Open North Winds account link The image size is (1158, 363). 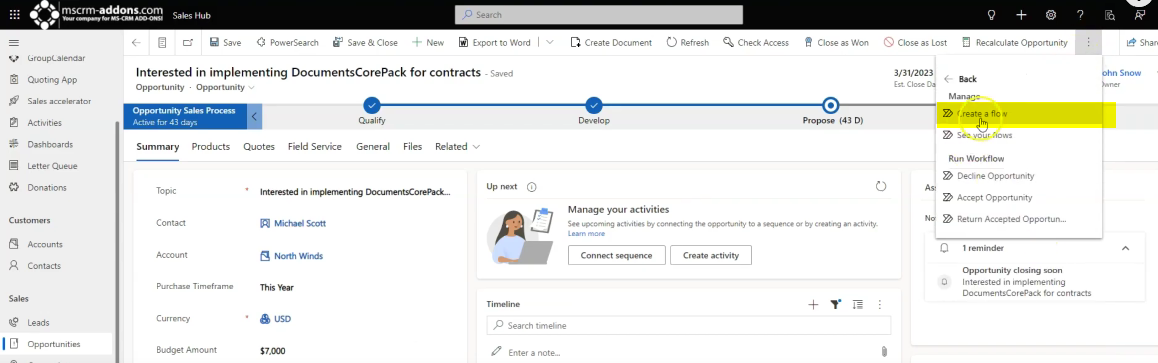[x=298, y=256]
